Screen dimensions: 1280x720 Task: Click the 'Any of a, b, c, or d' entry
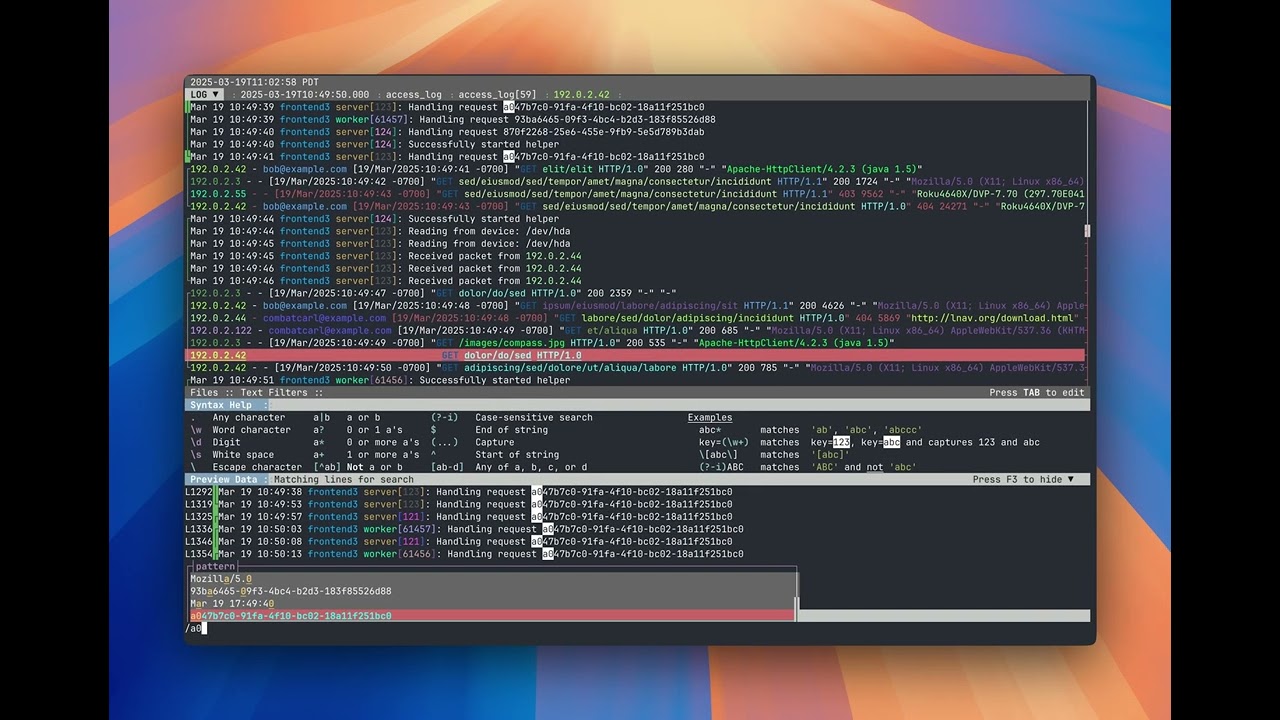tap(509, 467)
